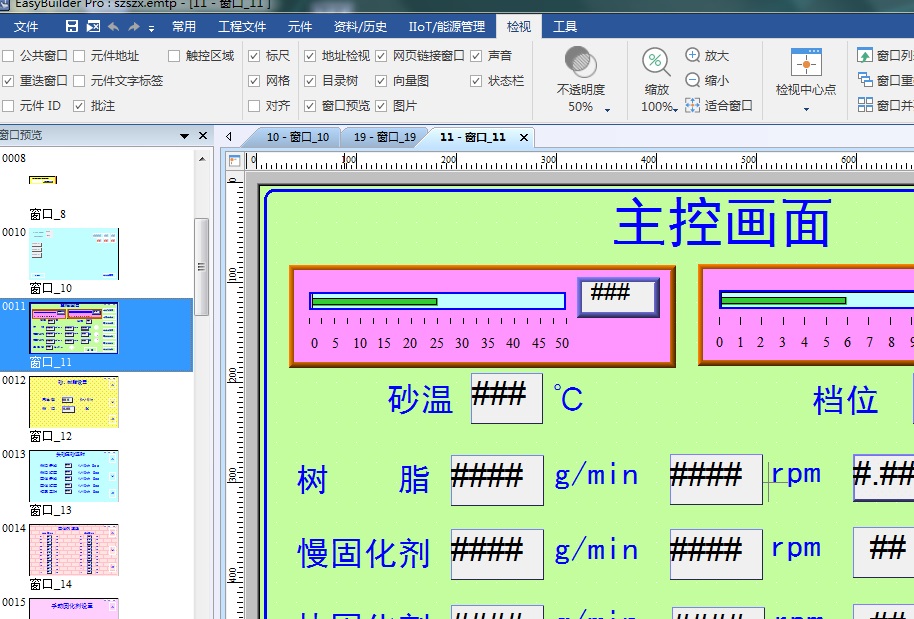Open the window preview panel dropdown arrow
914x619 pixels.
[x=184, y=136]
